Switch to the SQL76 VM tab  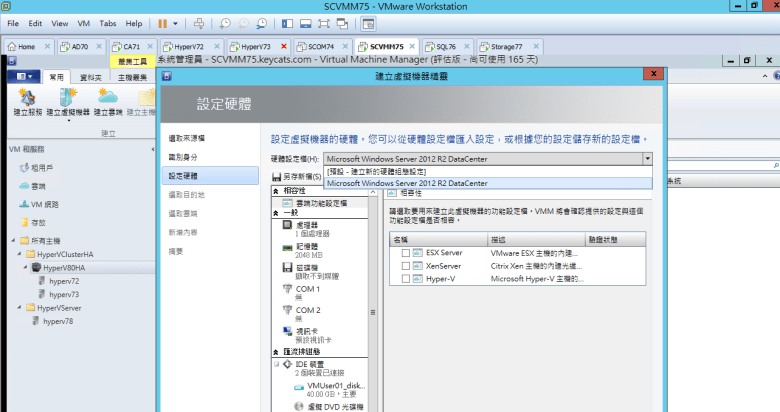point(445,46)
